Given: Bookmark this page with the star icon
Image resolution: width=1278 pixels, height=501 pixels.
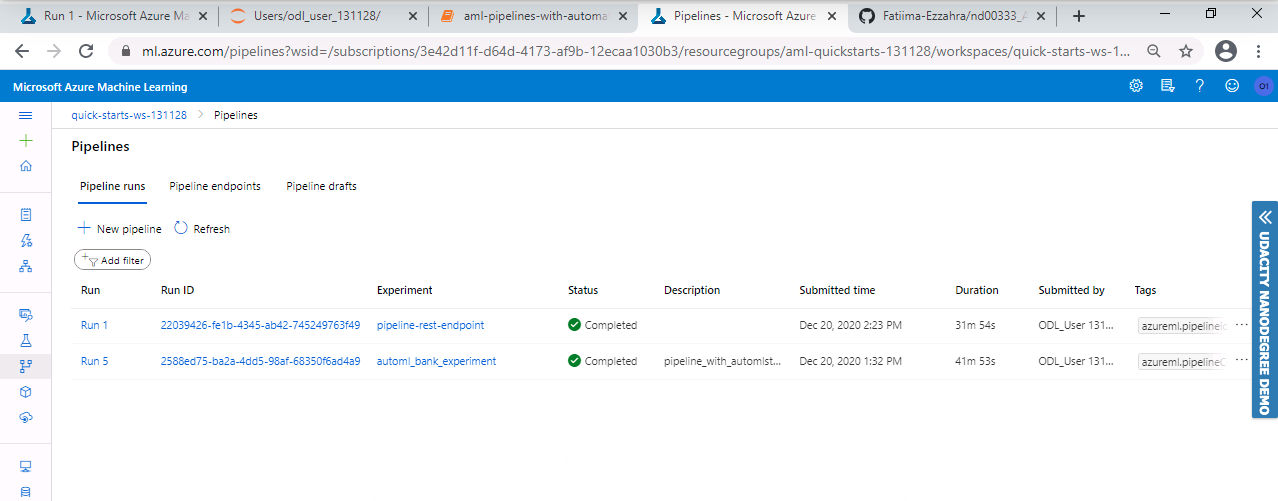Looking at the screenshot, I should point(1186,51).
